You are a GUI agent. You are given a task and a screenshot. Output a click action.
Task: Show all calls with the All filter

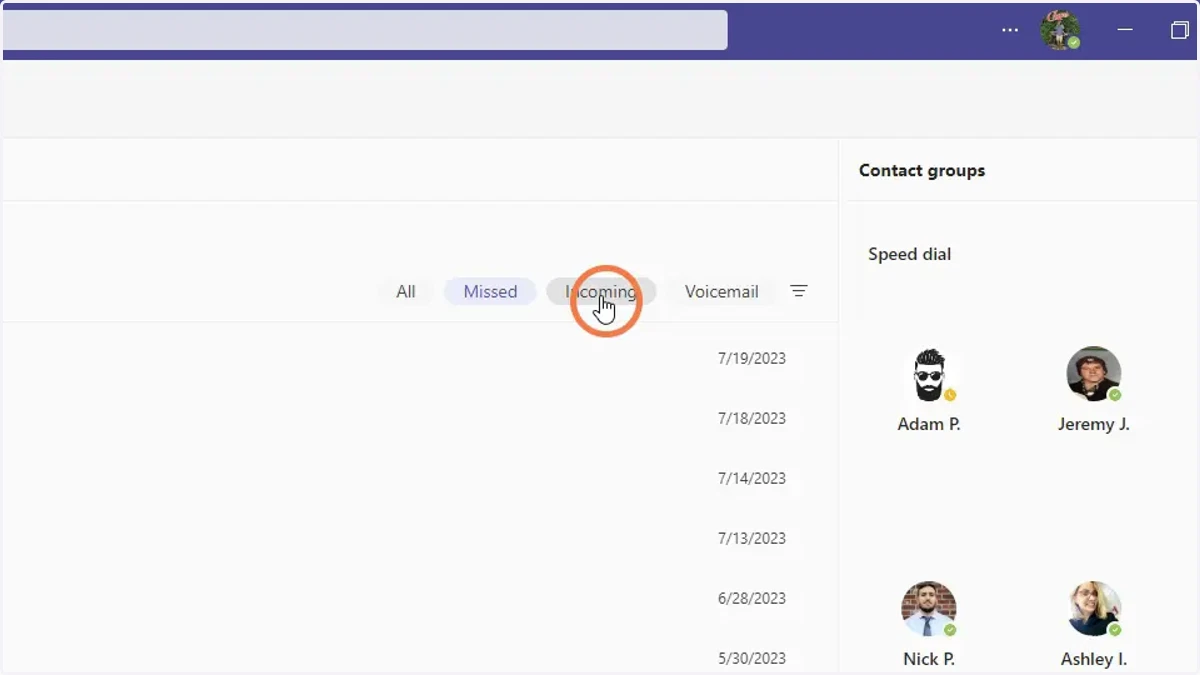[x=405, y=292]
